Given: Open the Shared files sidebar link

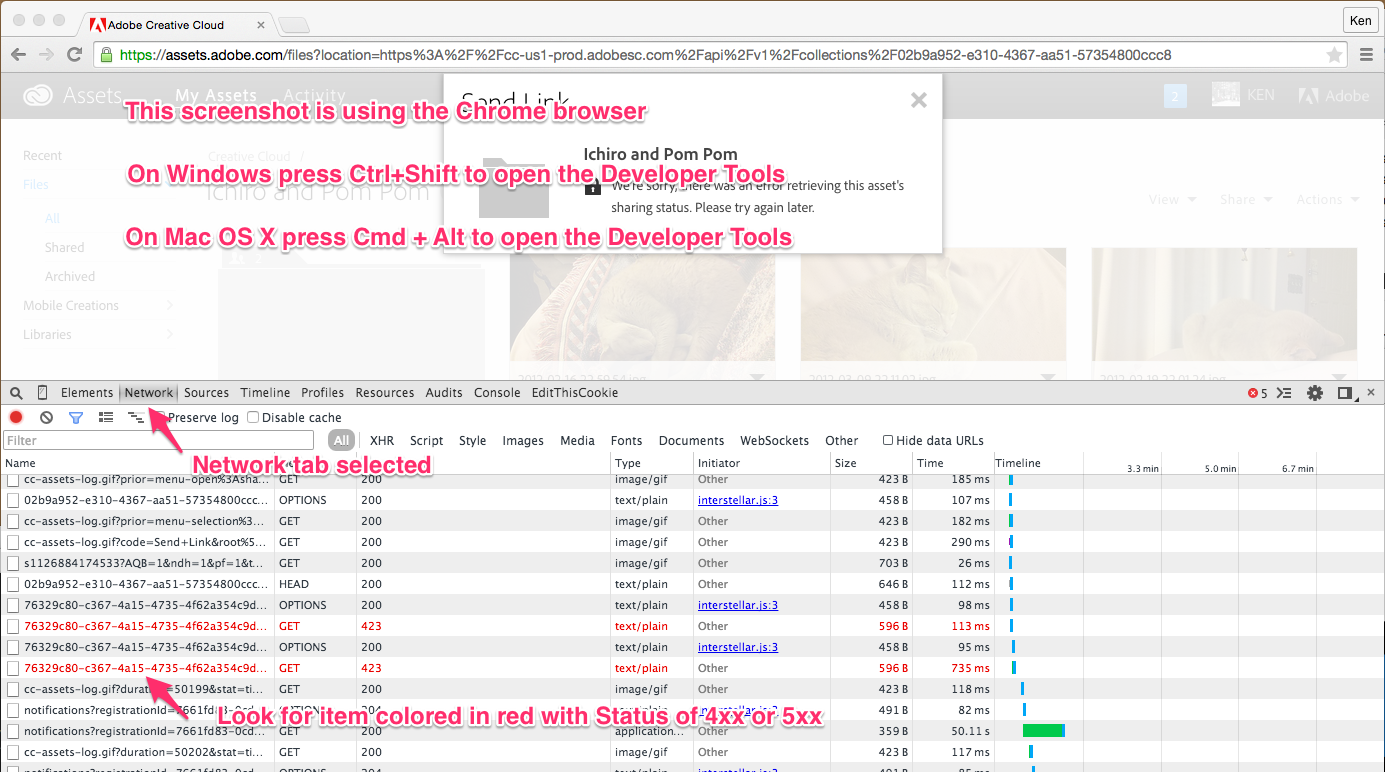Looking at the screenshot, I should point(64,247).
